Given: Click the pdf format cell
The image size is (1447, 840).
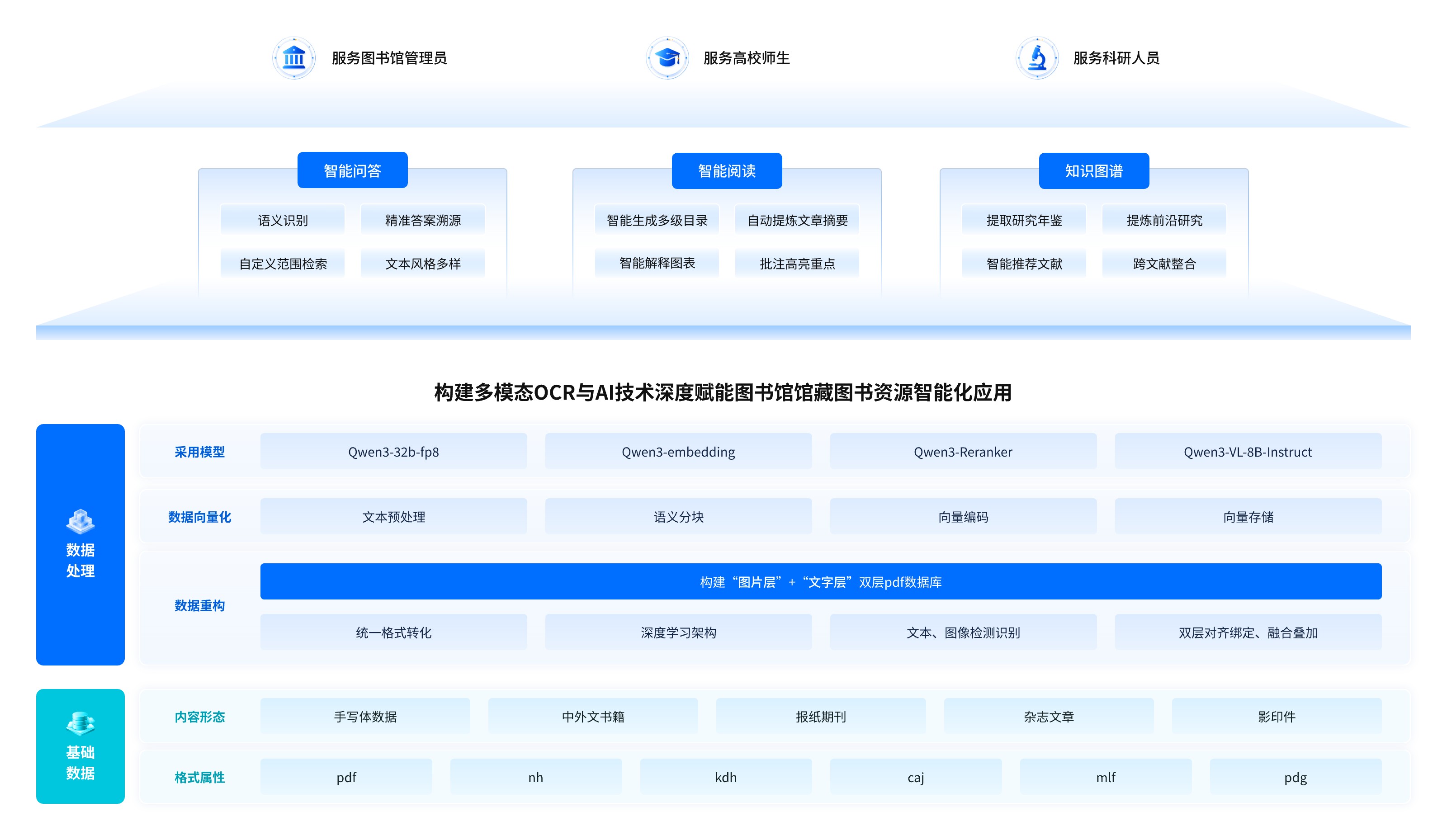Looking at the screenshot, I should pos(345,777).
